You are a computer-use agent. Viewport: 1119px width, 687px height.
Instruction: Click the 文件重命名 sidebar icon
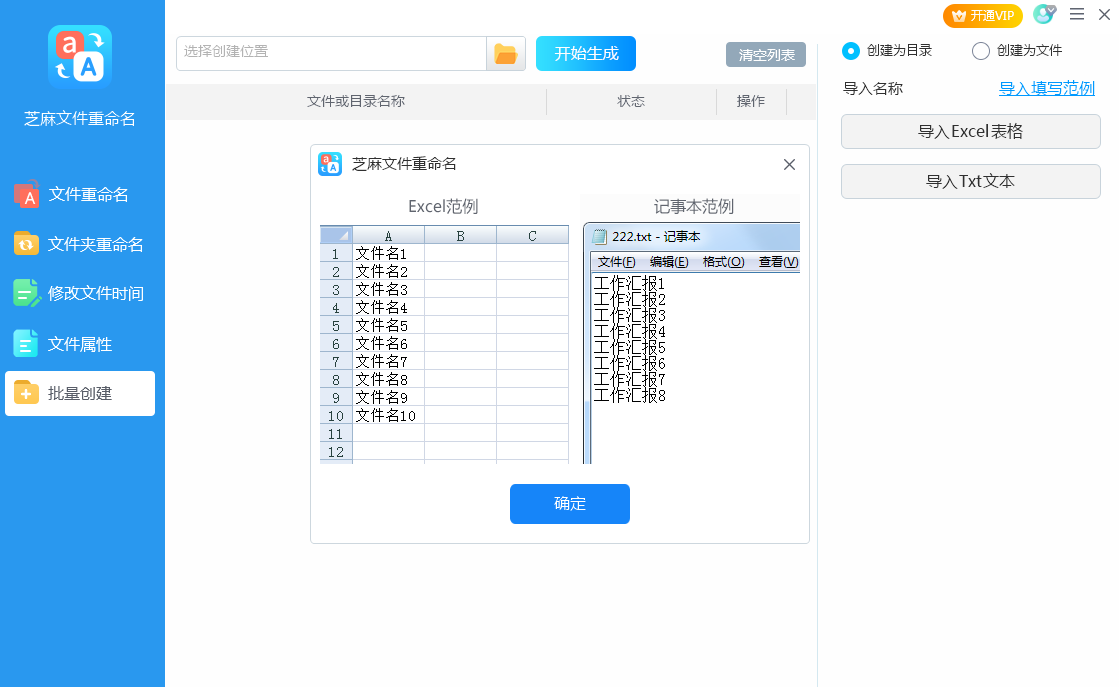tap(27, 195)
